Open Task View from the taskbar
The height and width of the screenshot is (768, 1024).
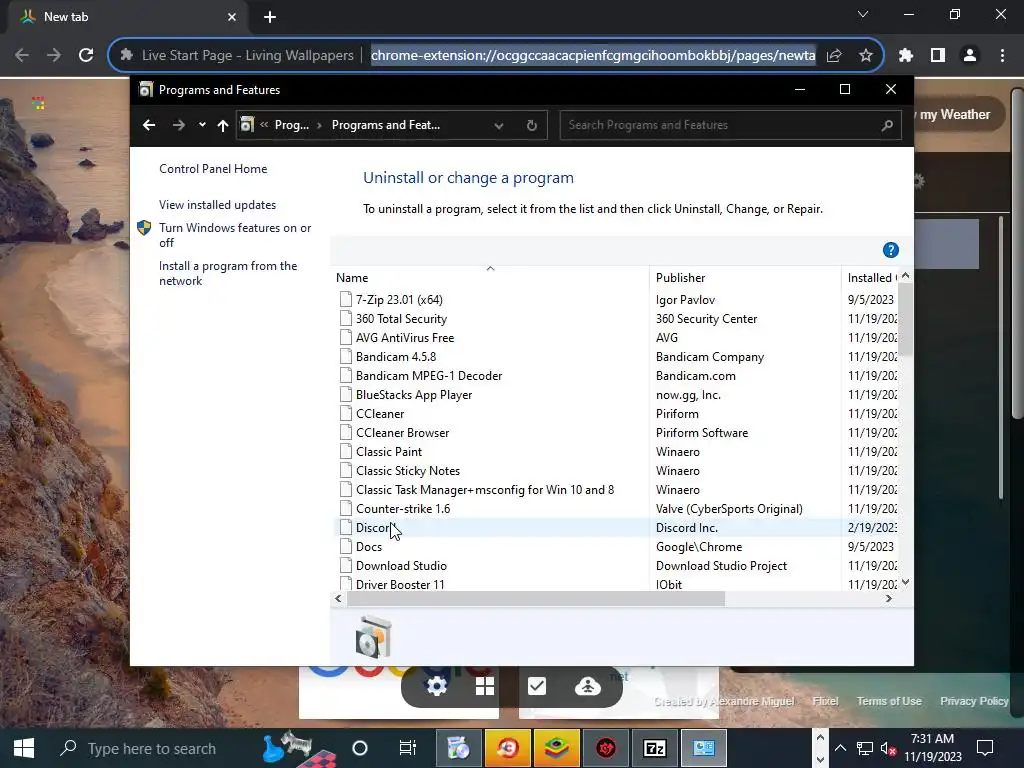tap(408, 748)
